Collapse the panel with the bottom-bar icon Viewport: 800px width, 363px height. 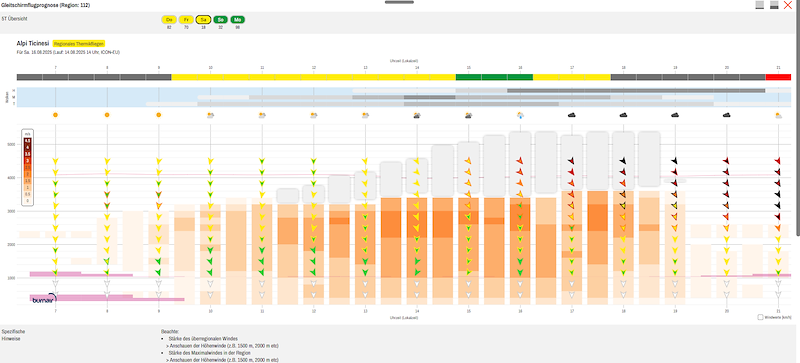tap(760, 5)
